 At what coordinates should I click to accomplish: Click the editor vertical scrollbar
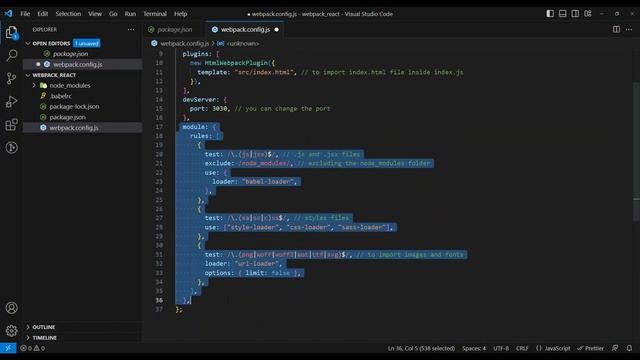(636, 151)
